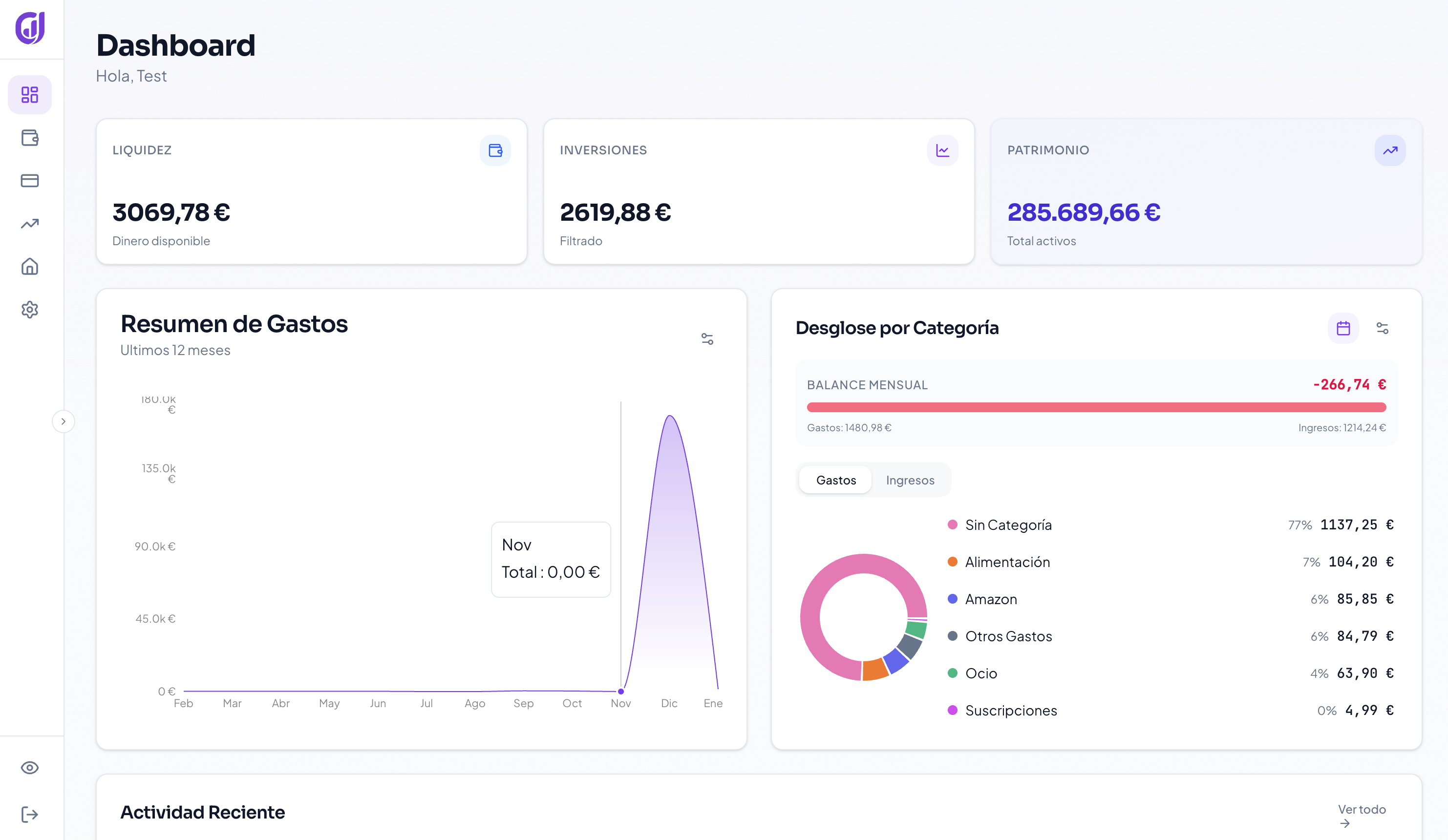Open the calendar picker in Desglose por Categoría
The width and height of the screenshot is (1448, 840).
pos(1343,328)
